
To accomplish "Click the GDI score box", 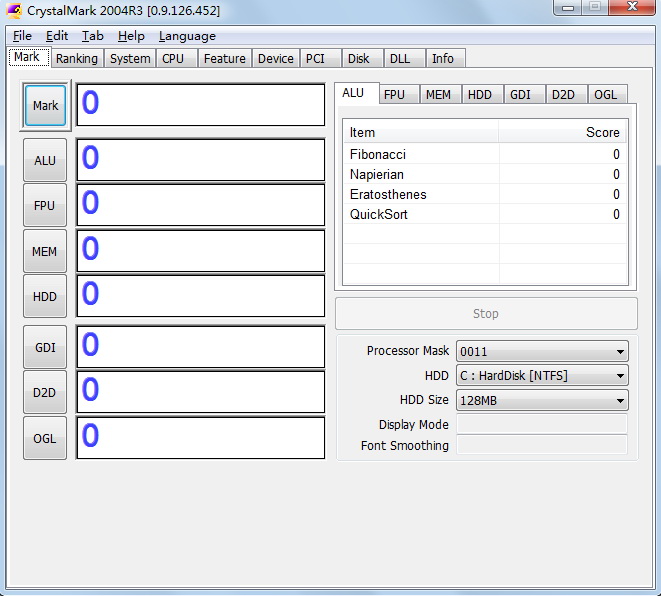I will (x=201, y=347).
